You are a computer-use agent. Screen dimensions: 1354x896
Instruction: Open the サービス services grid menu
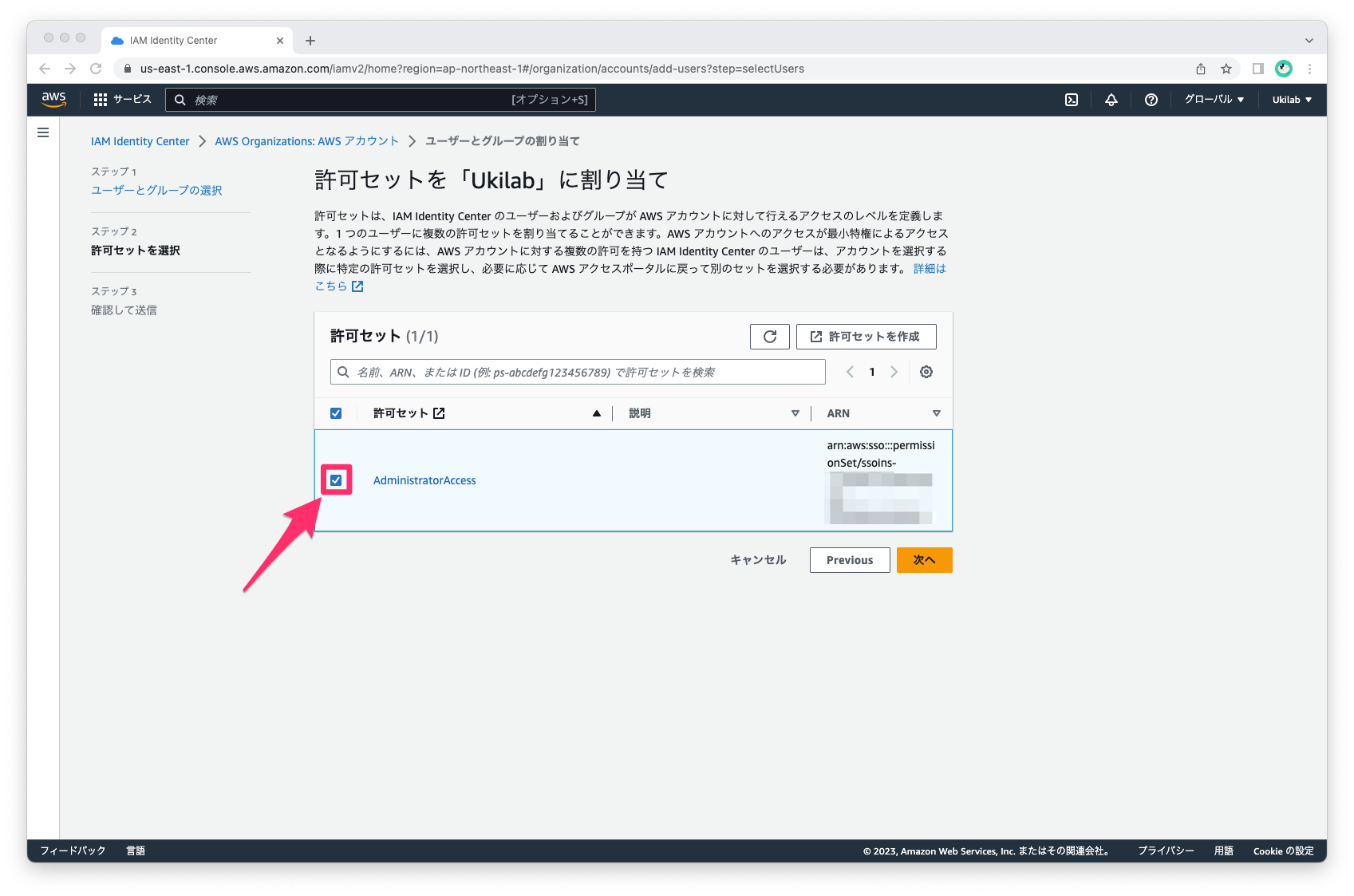[122, 100]
